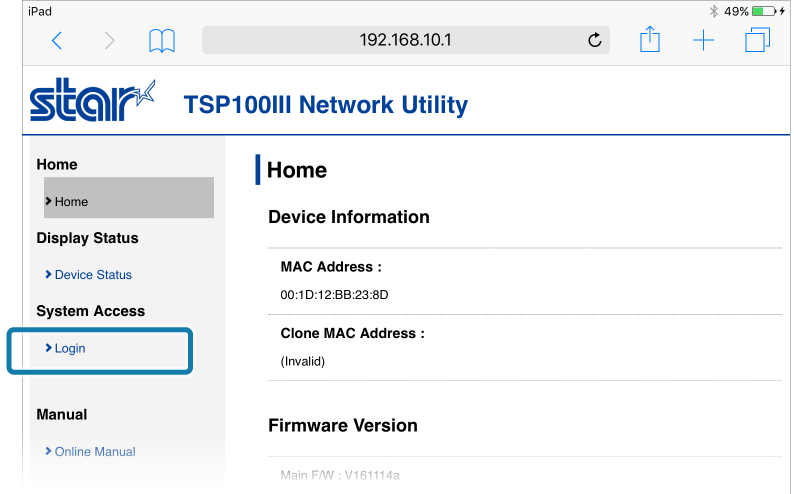794x494 pixels.
Task: Show all tabs overview icon
Action: tap(758, 39)
